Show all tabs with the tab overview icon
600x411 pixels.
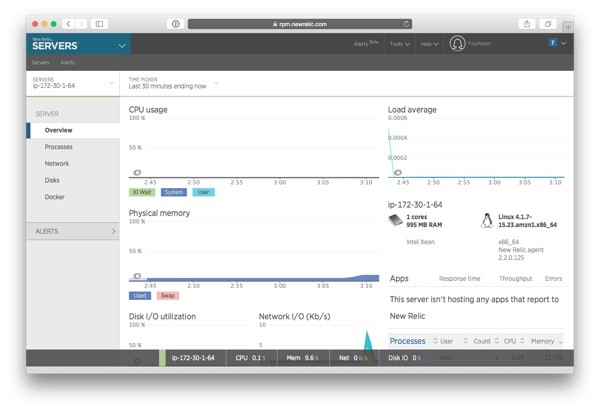[x=548, y=24]
